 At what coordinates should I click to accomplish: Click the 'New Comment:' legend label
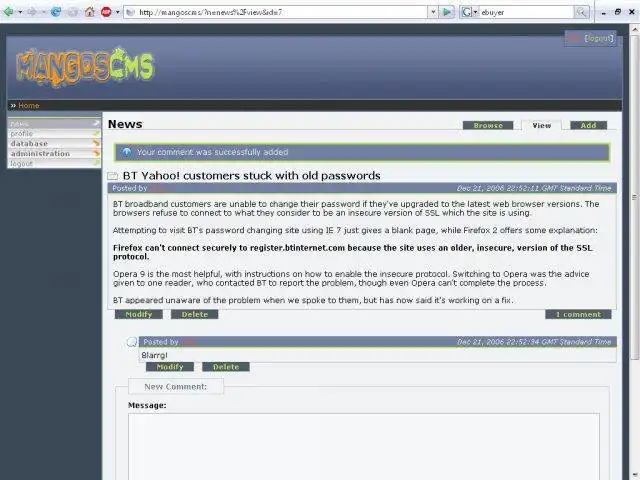pyautogui.click(x=176, y=387)
